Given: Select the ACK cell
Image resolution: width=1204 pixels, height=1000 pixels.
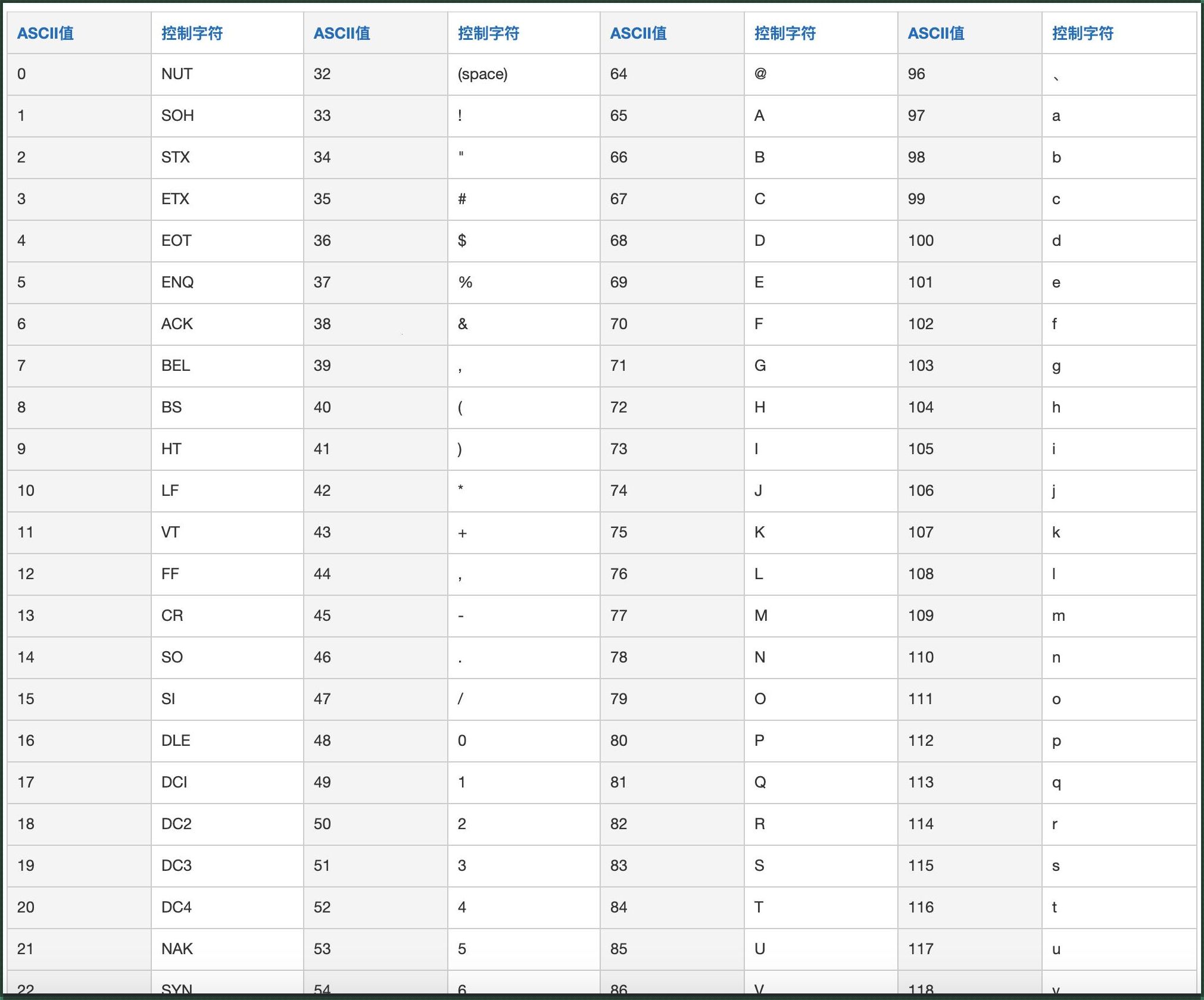Looking at the screenshot, I should pyautogui.click(x=227, y=324).
